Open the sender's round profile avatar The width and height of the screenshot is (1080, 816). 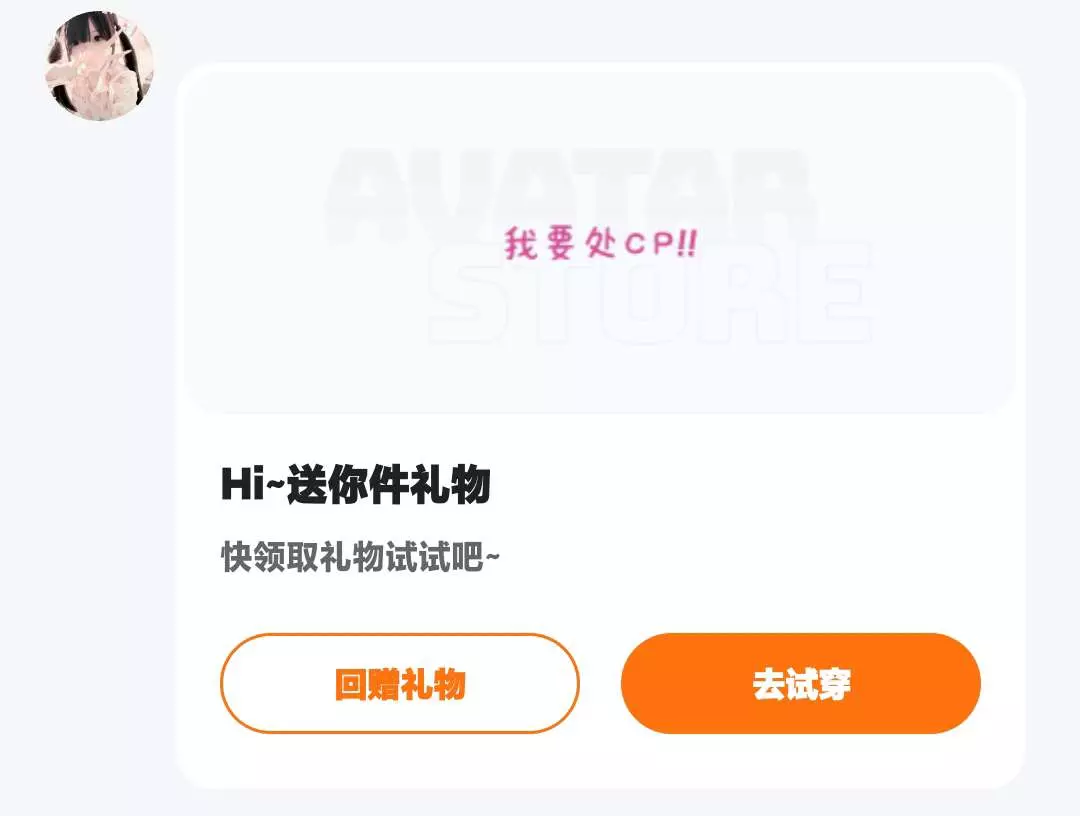point(100,66)
